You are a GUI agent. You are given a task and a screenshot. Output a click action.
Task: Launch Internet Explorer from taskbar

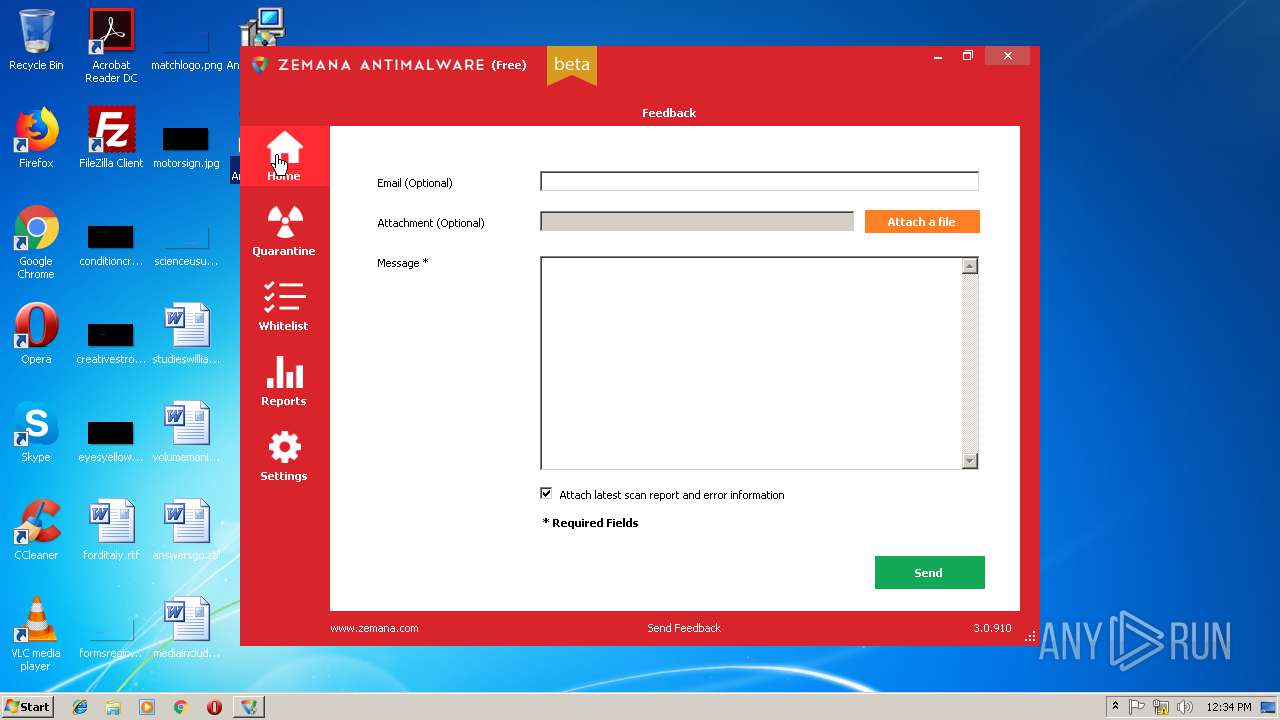[x=80, y=707]
